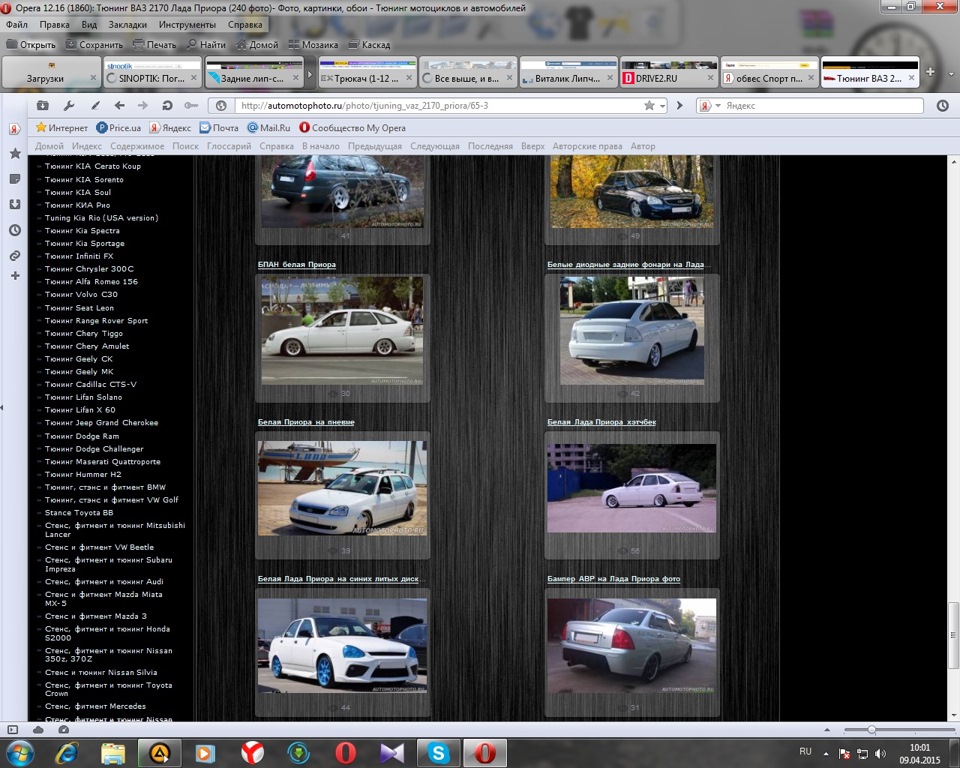
Task: Open the search engine dropdown next to Yandex icon
Action: pos(718,105)
